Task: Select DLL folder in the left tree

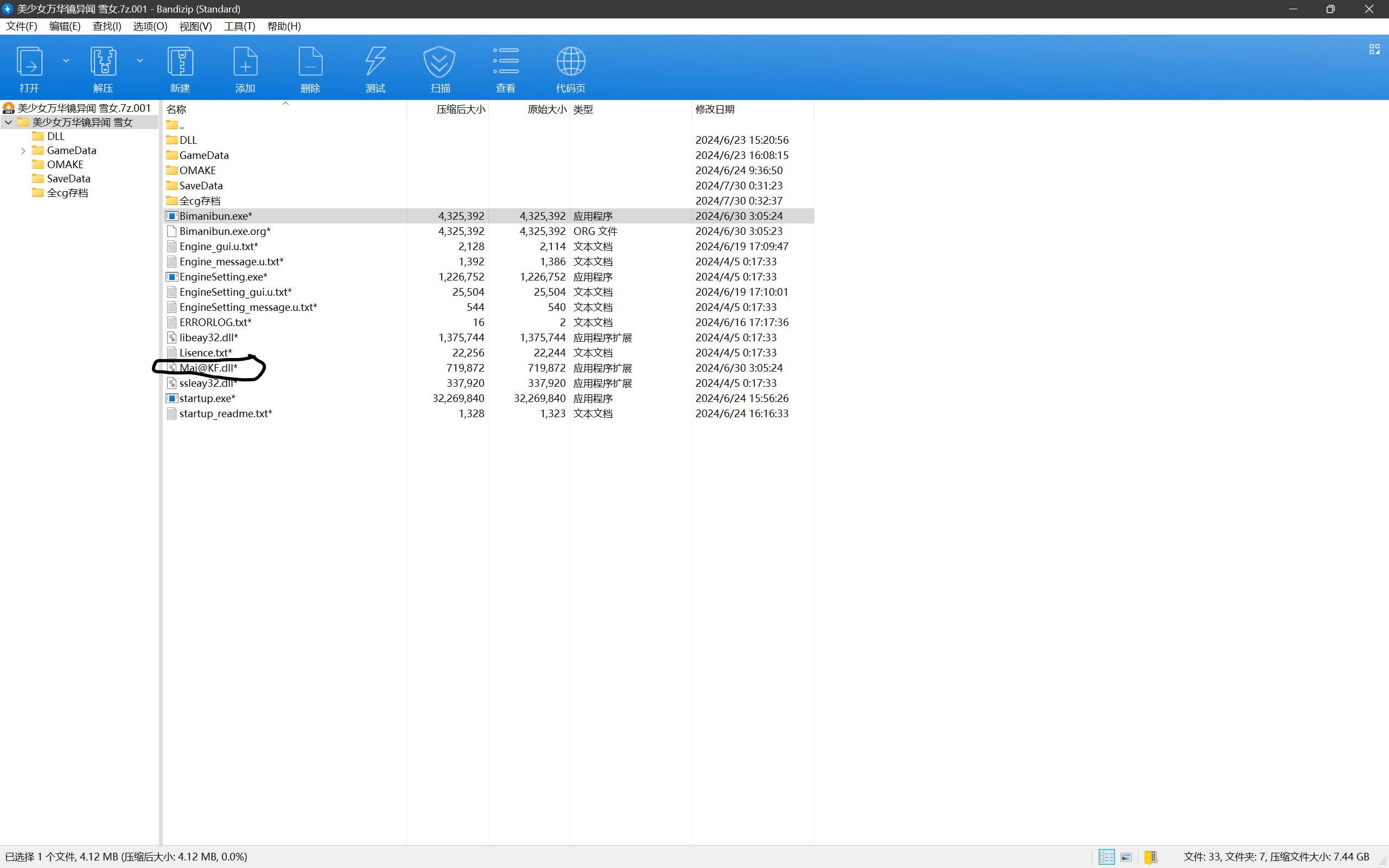Action: coord(56,136)
